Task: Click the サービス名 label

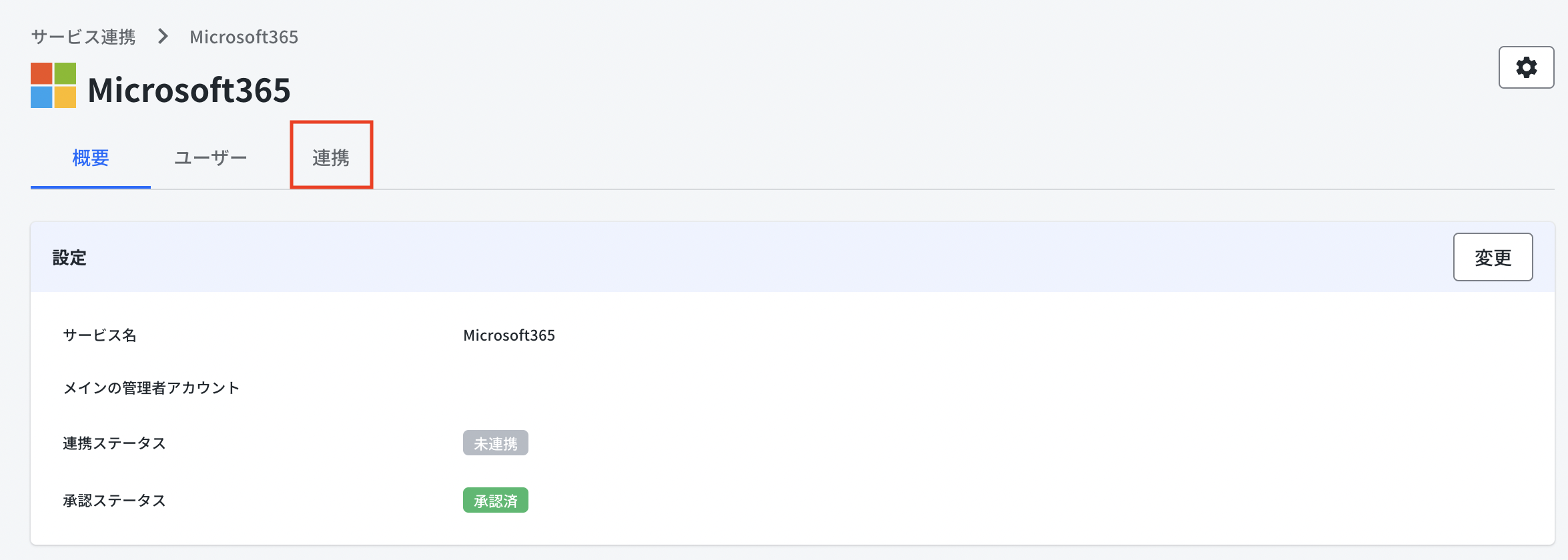Action: click(99, 335)
